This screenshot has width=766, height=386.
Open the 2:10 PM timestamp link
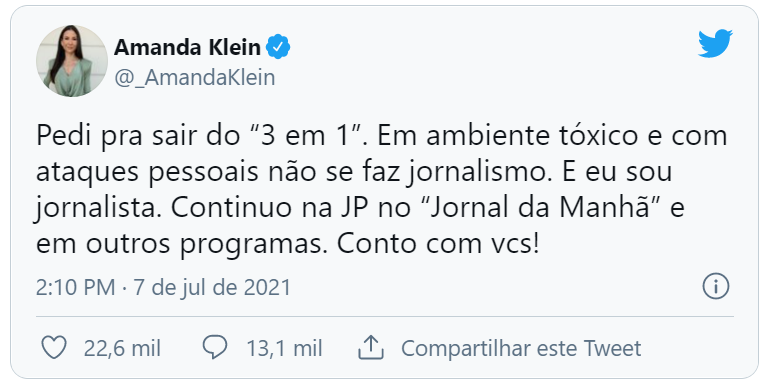point(75,287)
